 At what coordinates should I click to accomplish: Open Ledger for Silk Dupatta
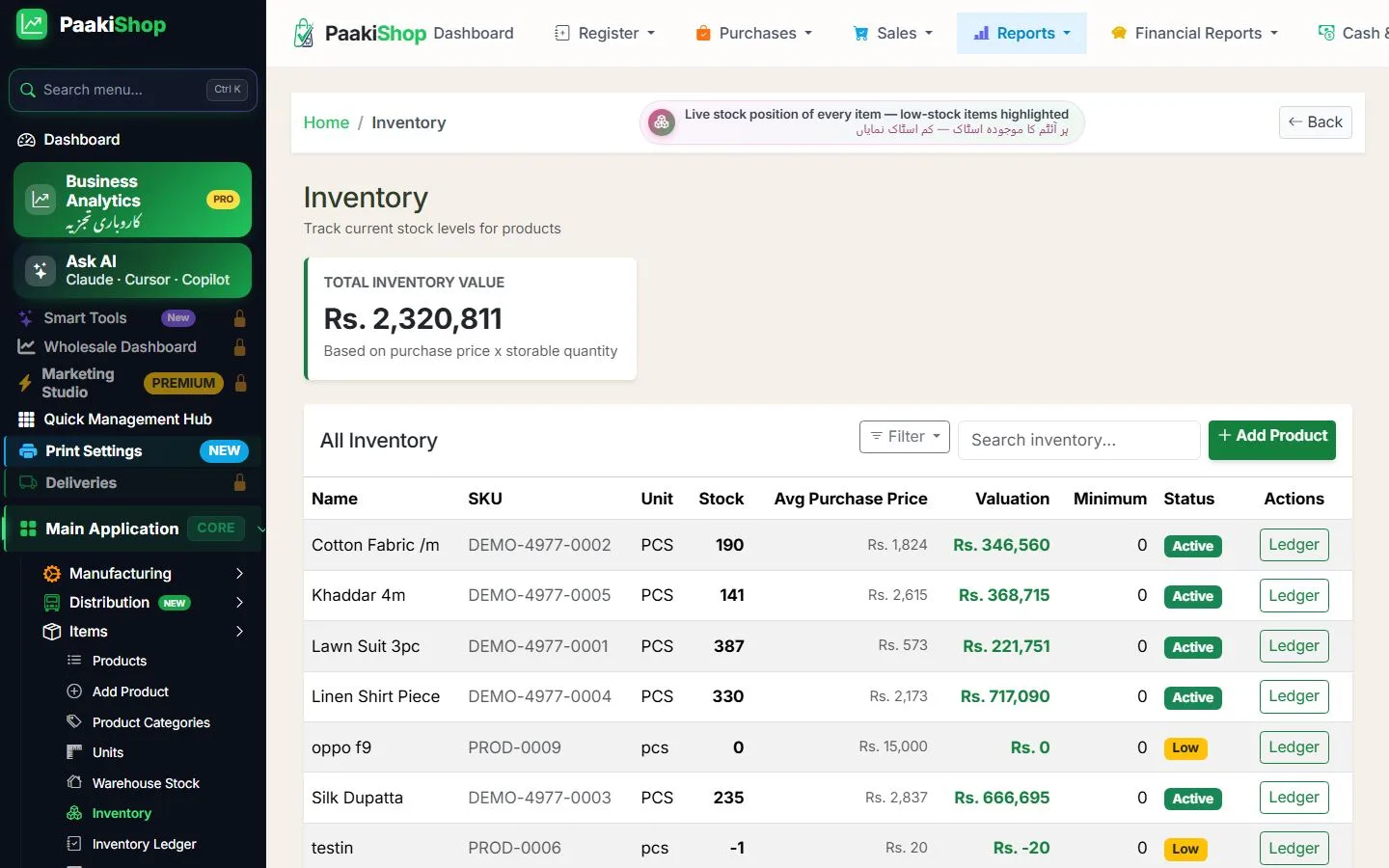tap(1294, 798)
